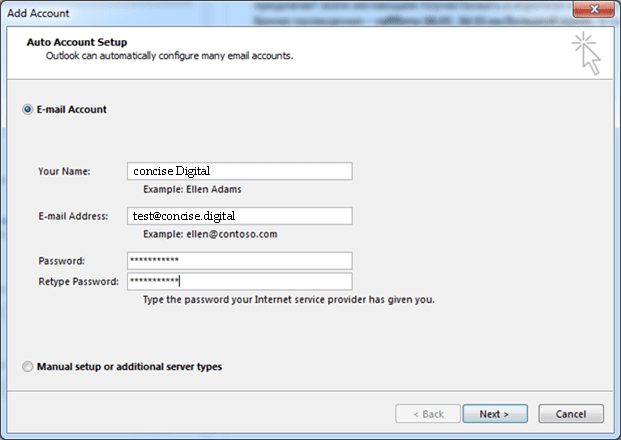The width and height of the screenshot is (621, 440).
Task: Click the Internet service provider password hint
Action: 288,299
